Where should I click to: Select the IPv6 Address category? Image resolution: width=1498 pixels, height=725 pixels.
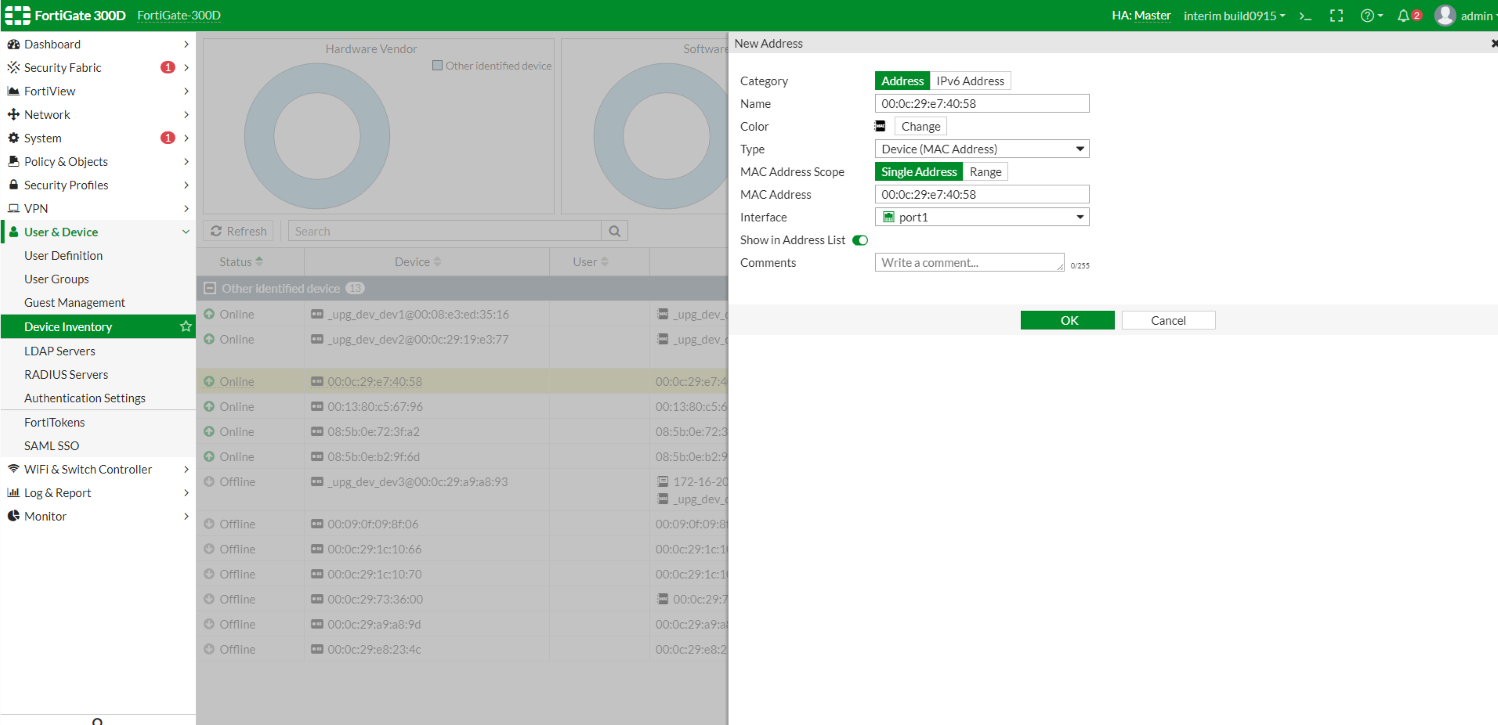pyautogui.click(x=967, y=80)
